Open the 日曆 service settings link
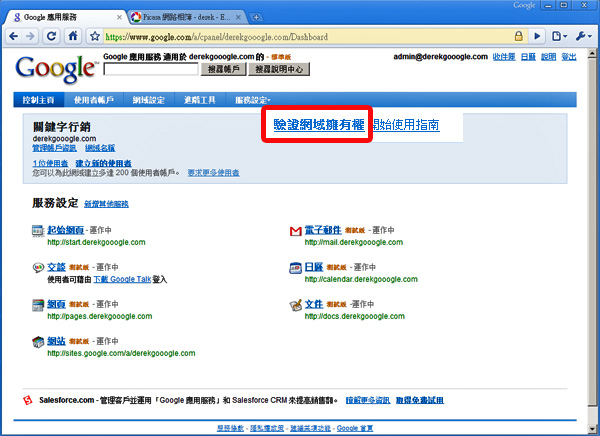This screenshot has width=600, height=436. point(314,267)
